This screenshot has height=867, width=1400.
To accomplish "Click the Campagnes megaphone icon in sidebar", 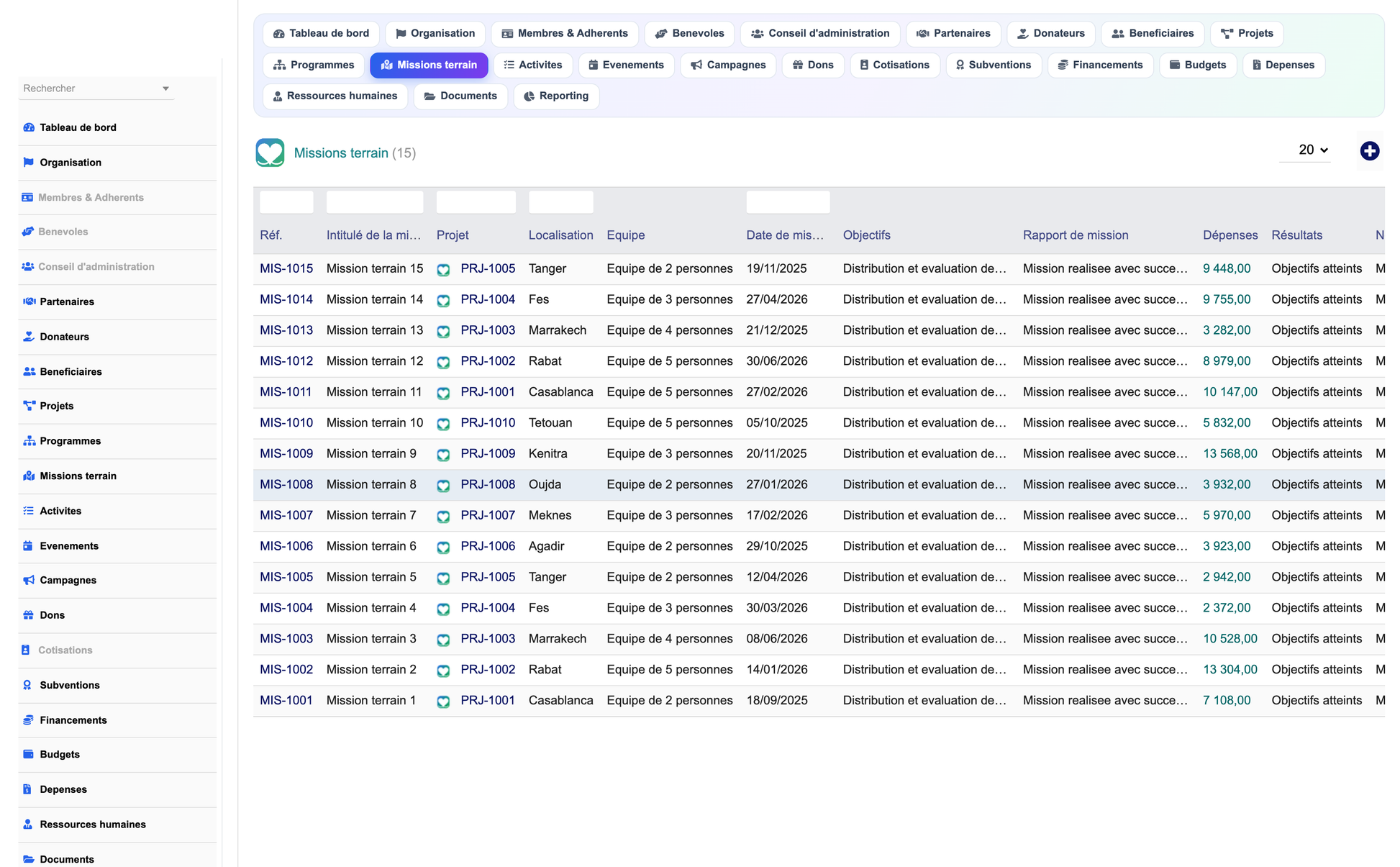I will tap(29, 580).
